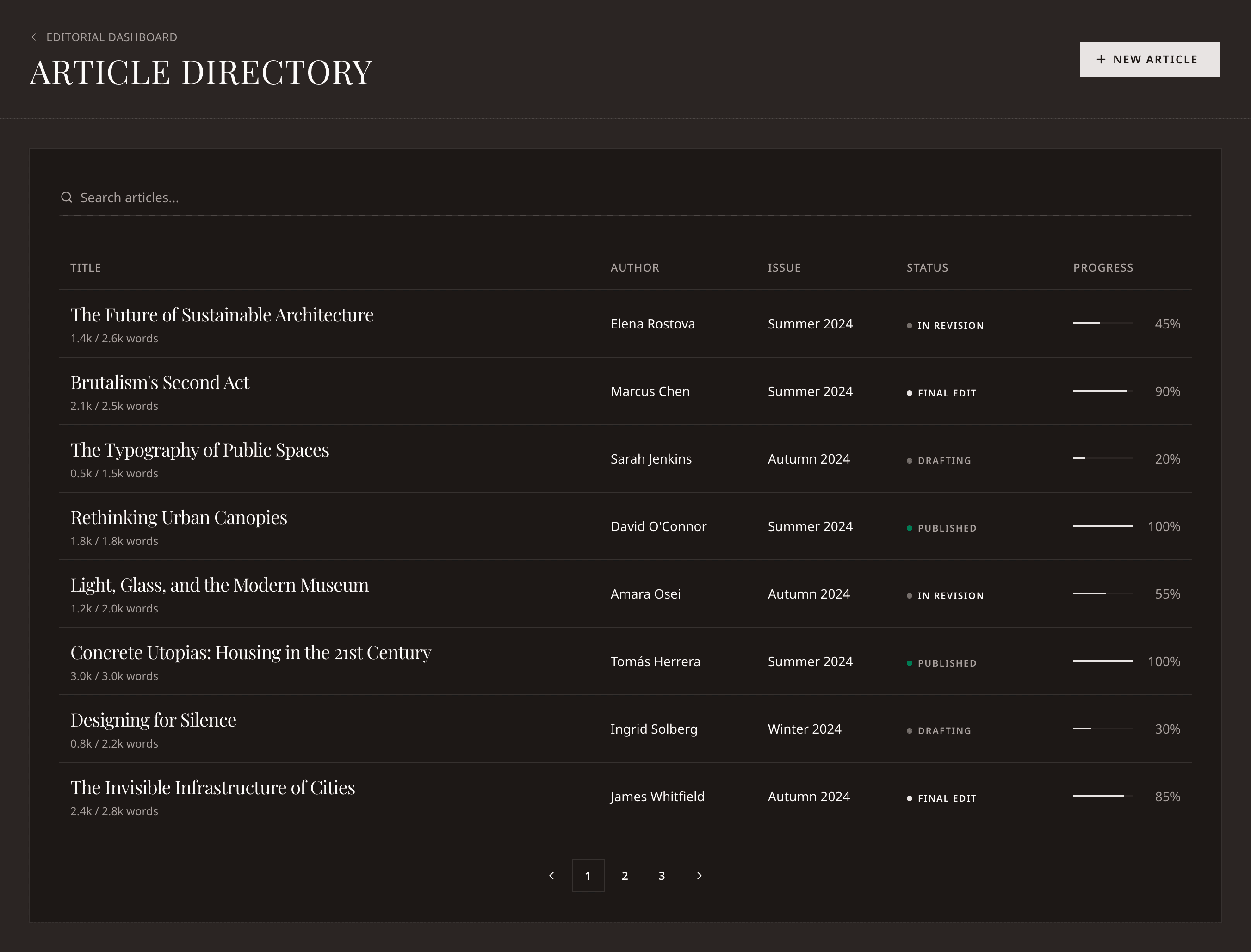1251x952 pixels.
Task: Click the back arrow beside Editorial Dashboard
Action: click(35, 37)
